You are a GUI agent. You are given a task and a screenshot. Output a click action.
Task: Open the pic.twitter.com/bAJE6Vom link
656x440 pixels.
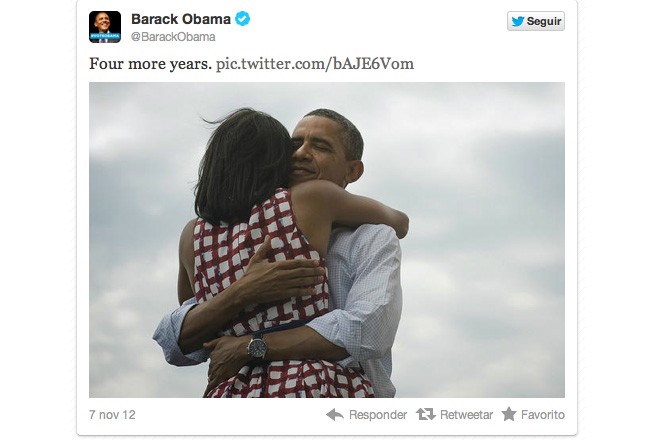[315, 64]
